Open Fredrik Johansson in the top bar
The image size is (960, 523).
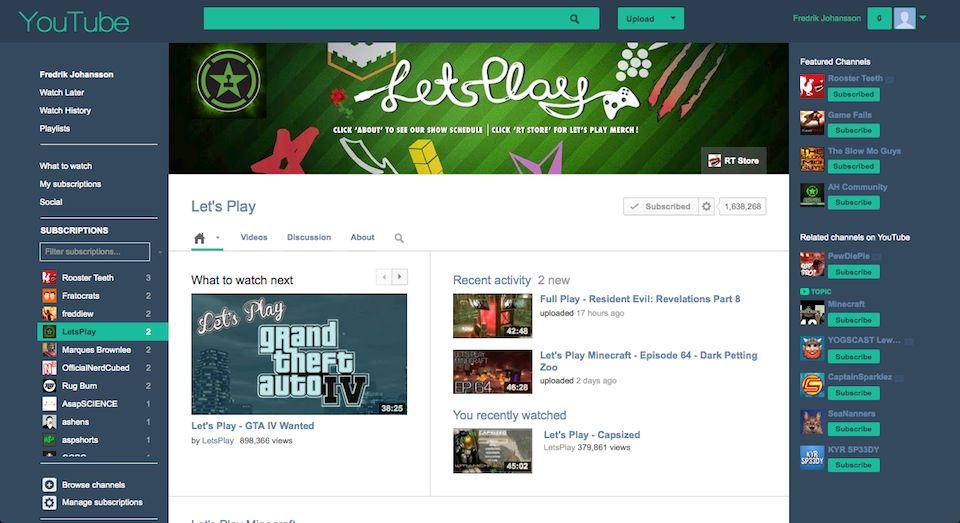coord(827,18)
